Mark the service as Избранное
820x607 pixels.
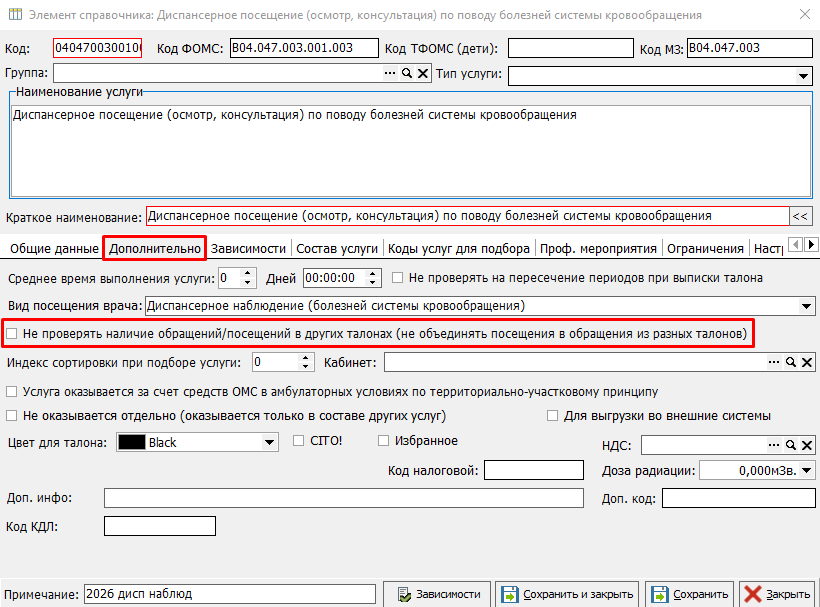[383, 441]
